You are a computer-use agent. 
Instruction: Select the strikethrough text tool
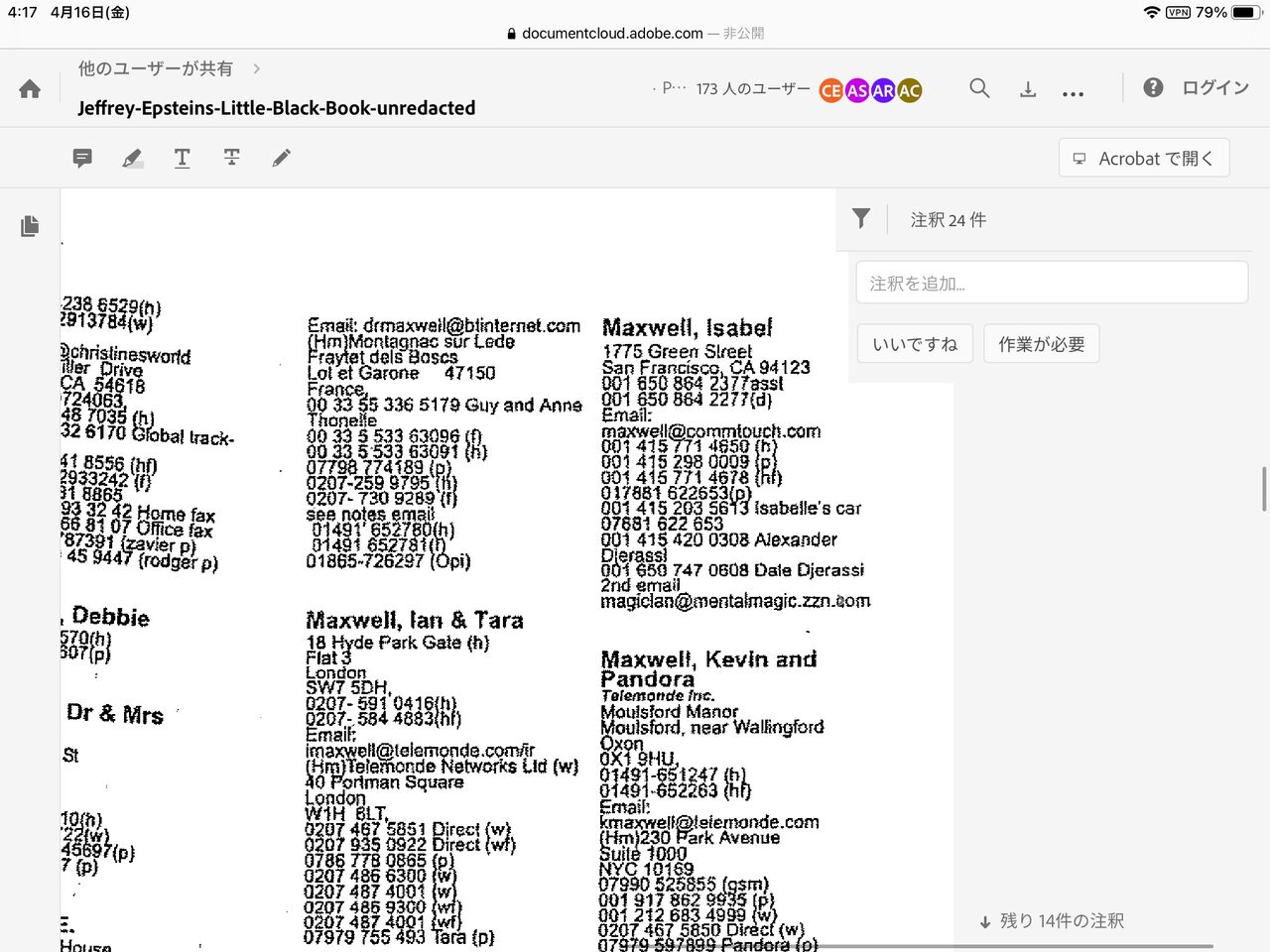coord(232,158)
